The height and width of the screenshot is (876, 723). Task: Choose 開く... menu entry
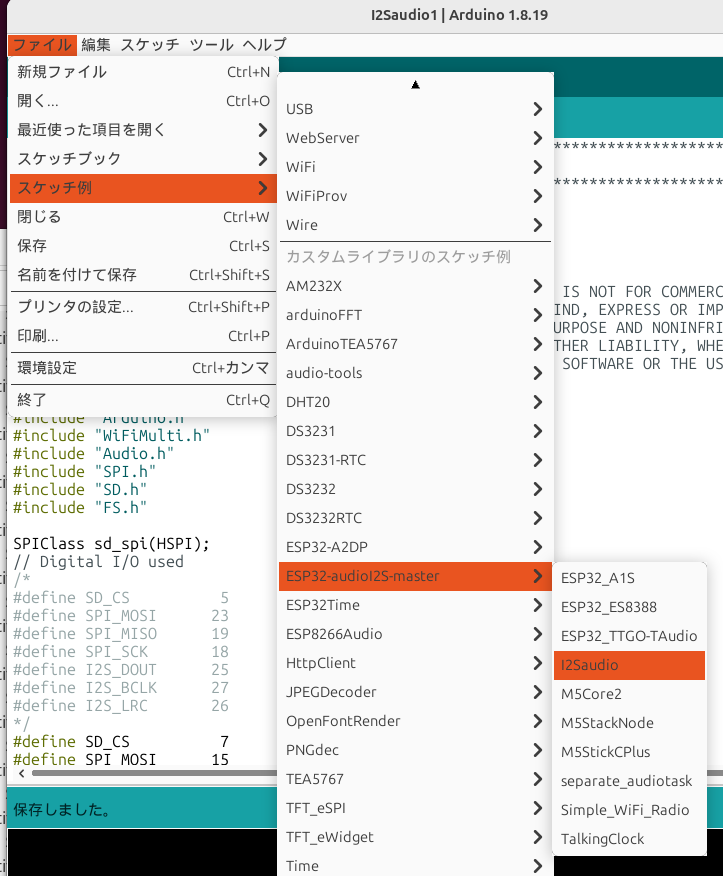coord(143,101)
